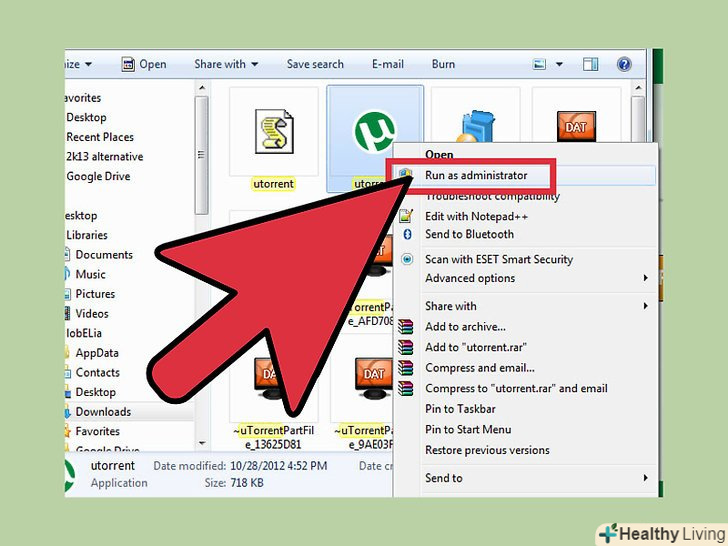728x546 pixels.
Task: Choose Add to "utorrent.rar"
Action: click(x=476, y=347)
